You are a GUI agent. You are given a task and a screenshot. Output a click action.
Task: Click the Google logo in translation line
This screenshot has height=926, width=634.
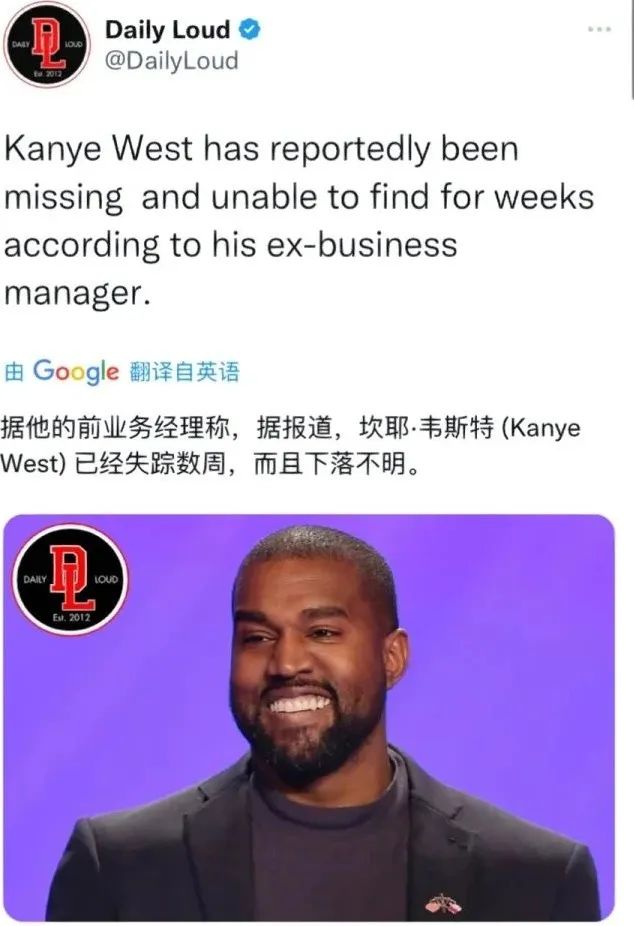click(76, 371)
